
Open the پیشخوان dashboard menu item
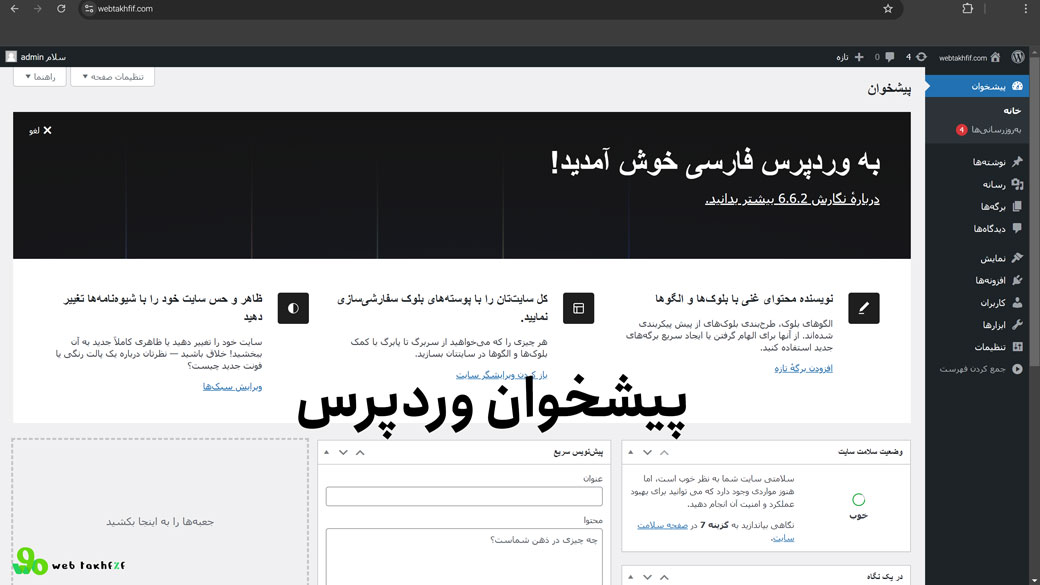coord(979,86)
